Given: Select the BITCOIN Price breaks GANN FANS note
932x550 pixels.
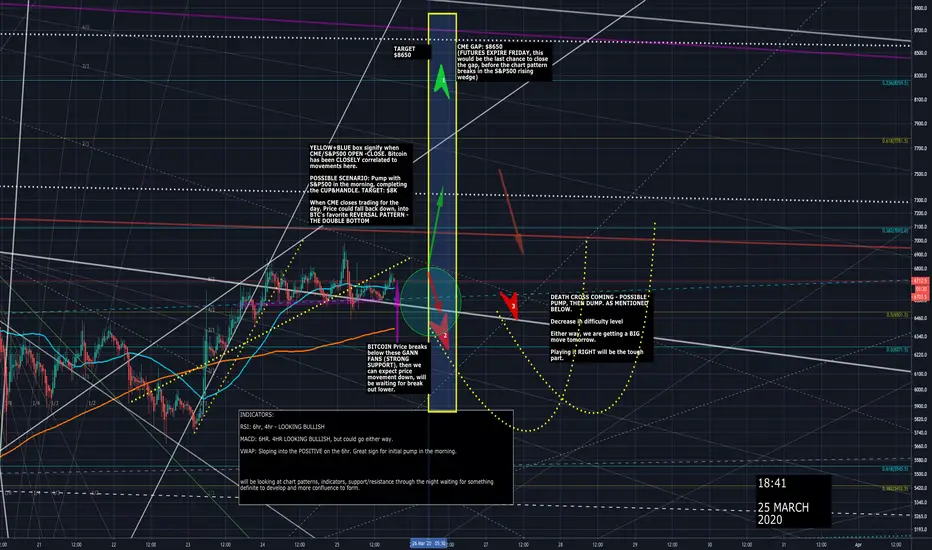Looking at the screenshot, I should pos(397,368).
